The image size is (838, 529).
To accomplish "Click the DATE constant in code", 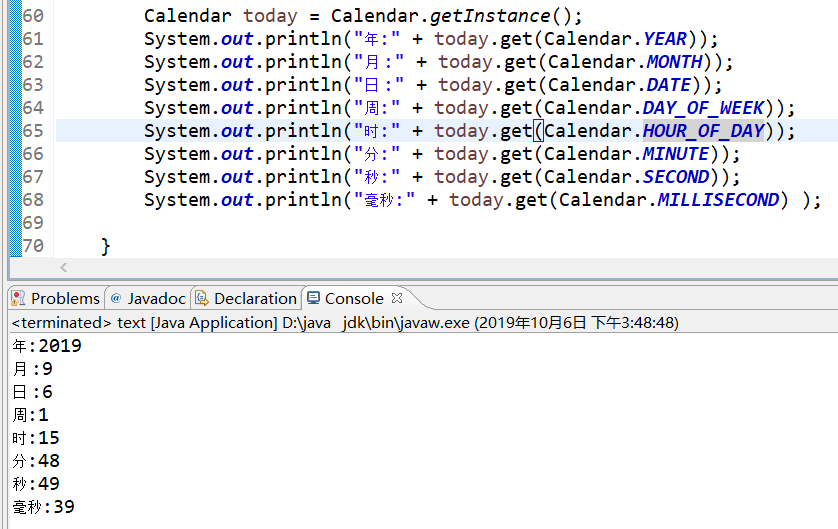I will point(669,85).
